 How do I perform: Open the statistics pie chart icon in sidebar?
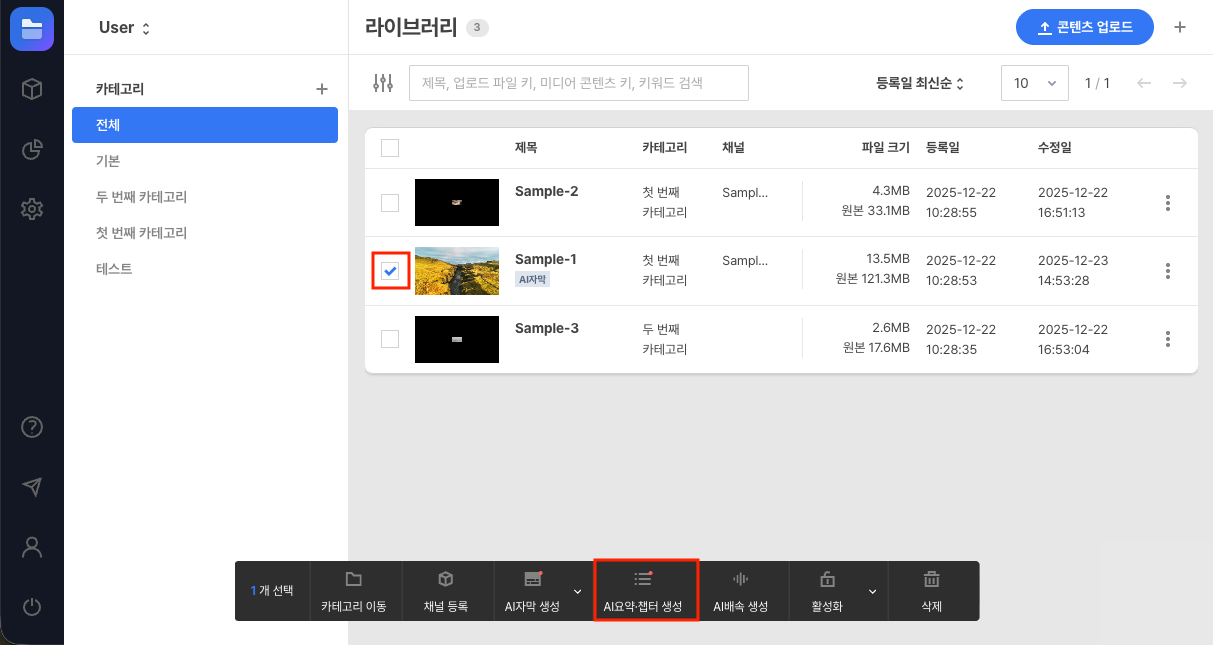[31, 149]
